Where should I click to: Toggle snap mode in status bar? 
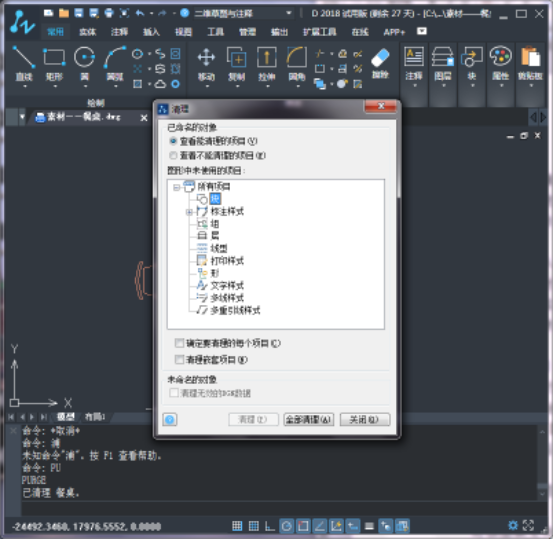click(x=237, y=526)
